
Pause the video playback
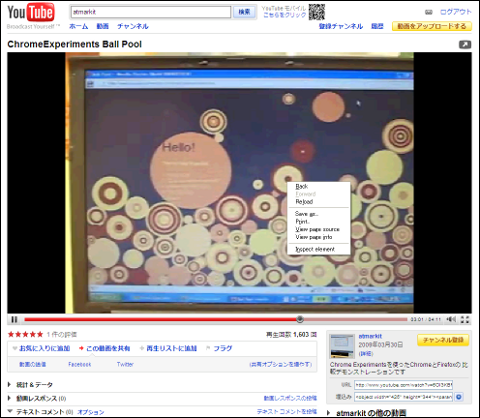point(14,320)
